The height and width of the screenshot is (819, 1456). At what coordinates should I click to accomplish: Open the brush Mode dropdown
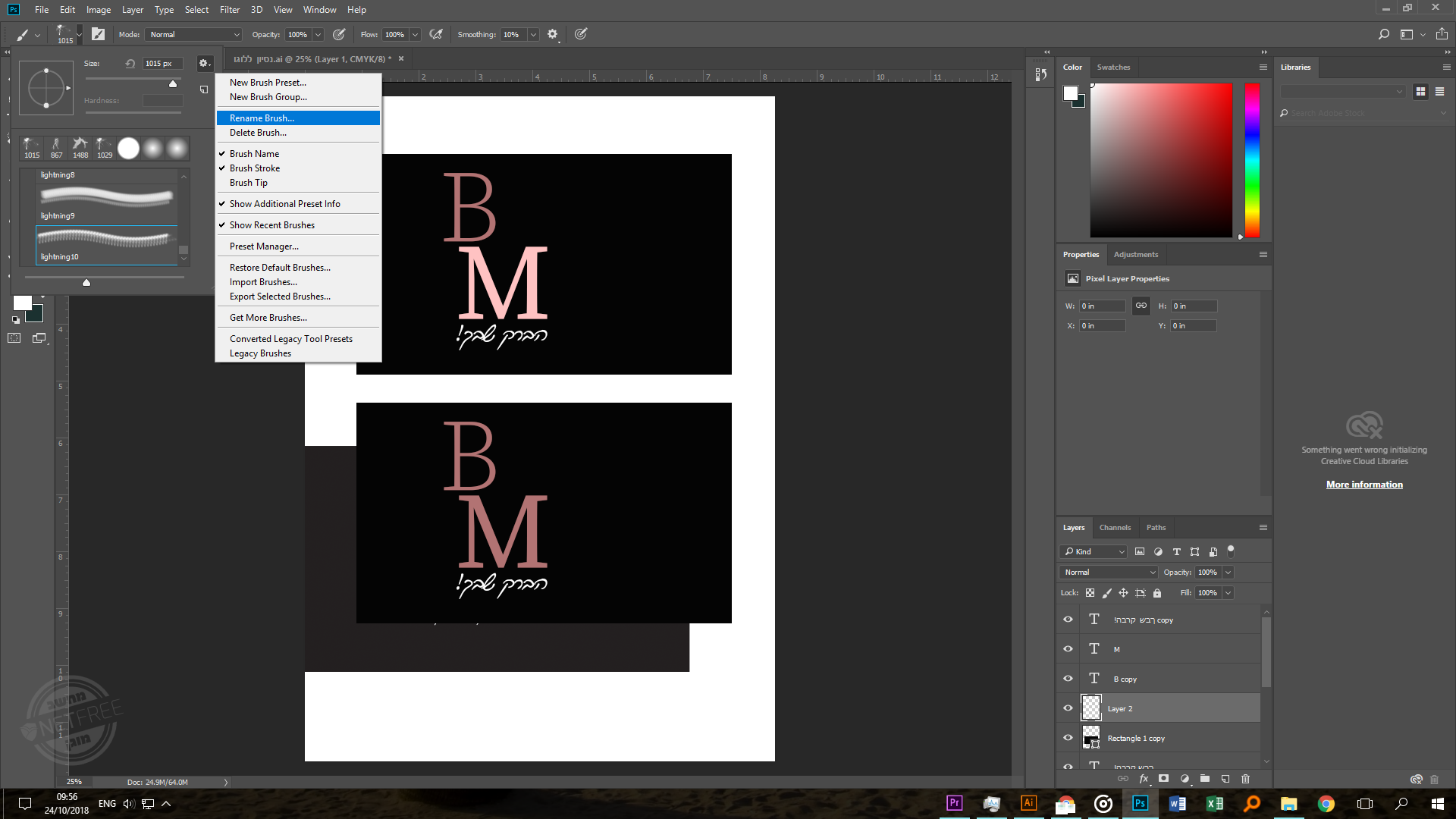pyautogui.click(x=194, y=34)
